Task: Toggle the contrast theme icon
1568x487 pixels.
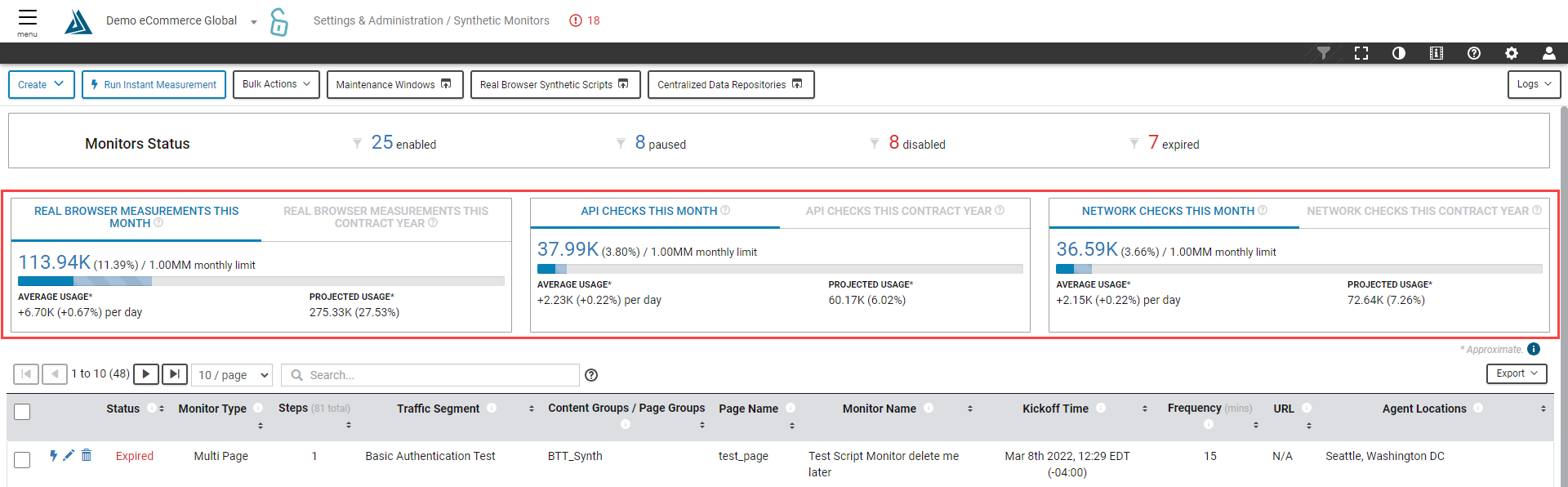Action: [x=1398, y=53]
